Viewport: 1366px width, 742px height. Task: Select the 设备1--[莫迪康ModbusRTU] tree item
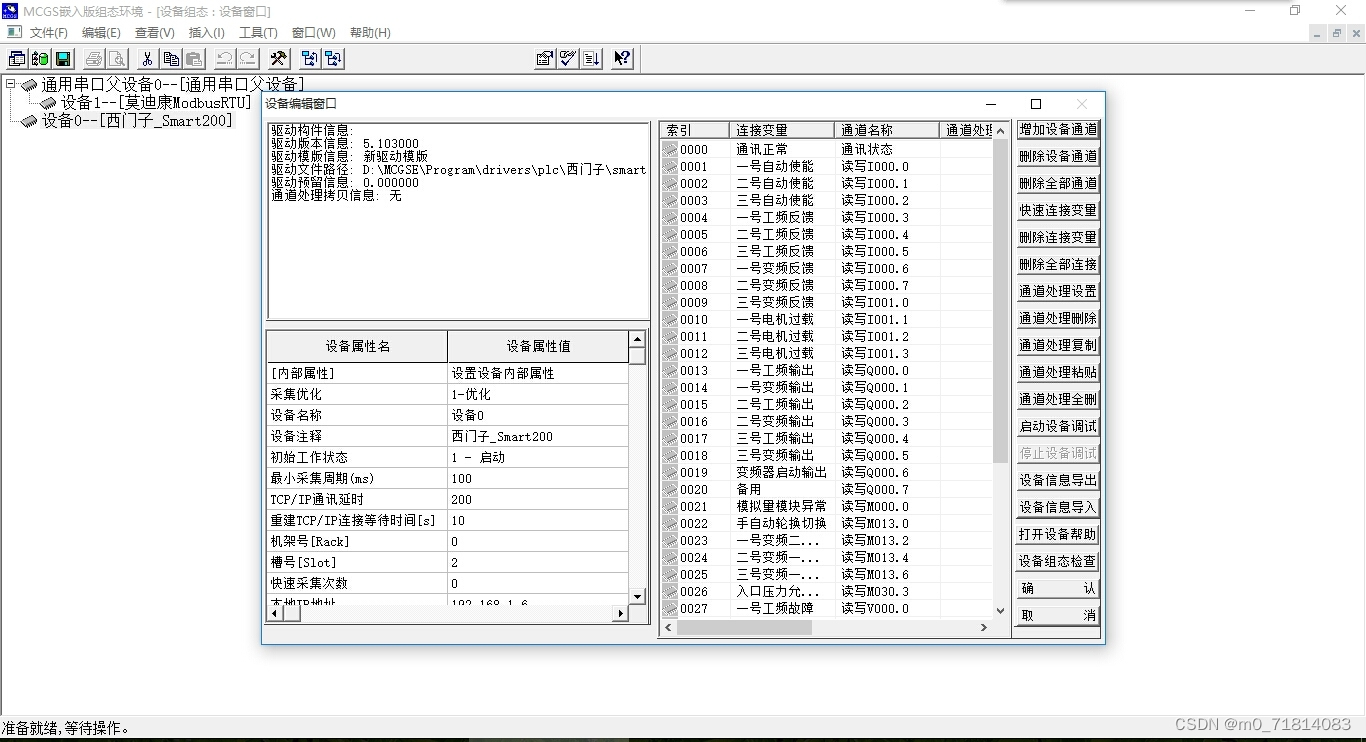click(156, 103)
